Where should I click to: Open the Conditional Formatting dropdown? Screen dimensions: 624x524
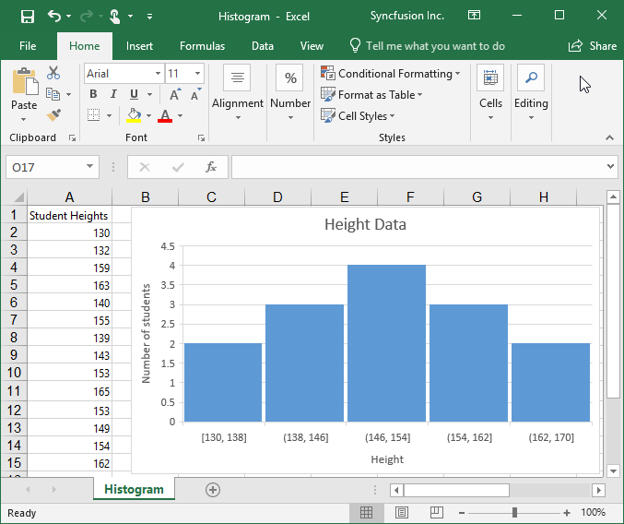point(391,73)
